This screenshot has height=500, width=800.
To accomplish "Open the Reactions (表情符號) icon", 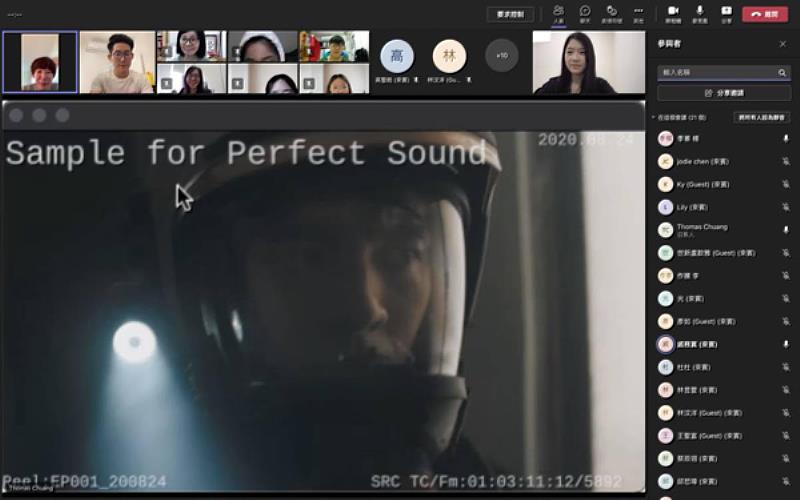I will (x=611, y=13).
